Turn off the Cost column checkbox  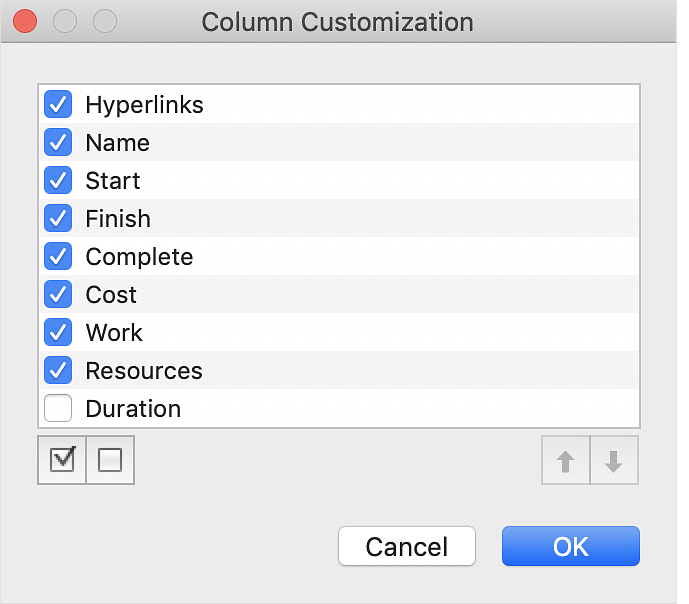point(58,294)
